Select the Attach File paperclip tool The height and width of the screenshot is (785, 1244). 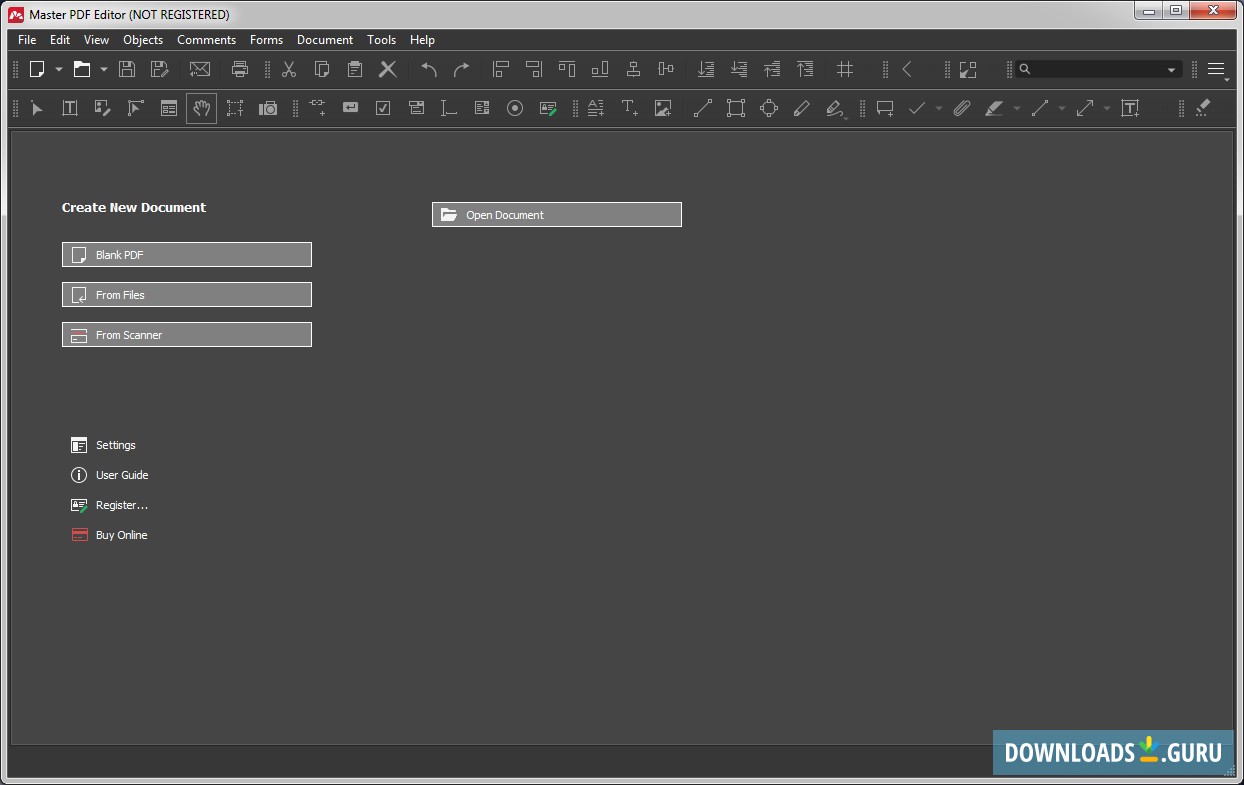click(962, 108)
